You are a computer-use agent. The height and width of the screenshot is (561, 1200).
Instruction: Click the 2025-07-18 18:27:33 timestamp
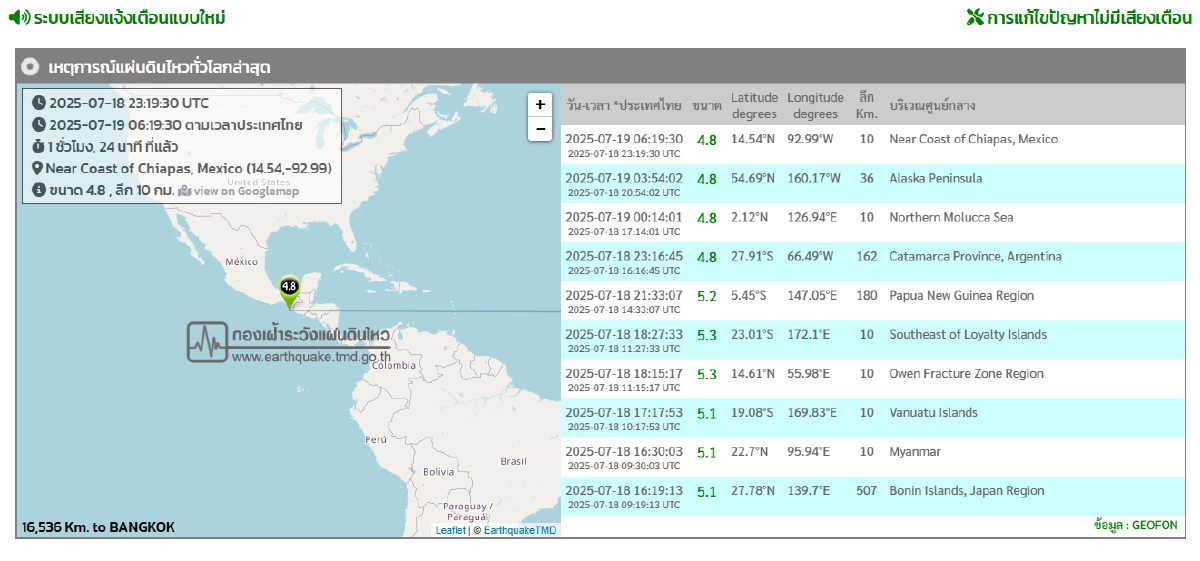point(624,334)
